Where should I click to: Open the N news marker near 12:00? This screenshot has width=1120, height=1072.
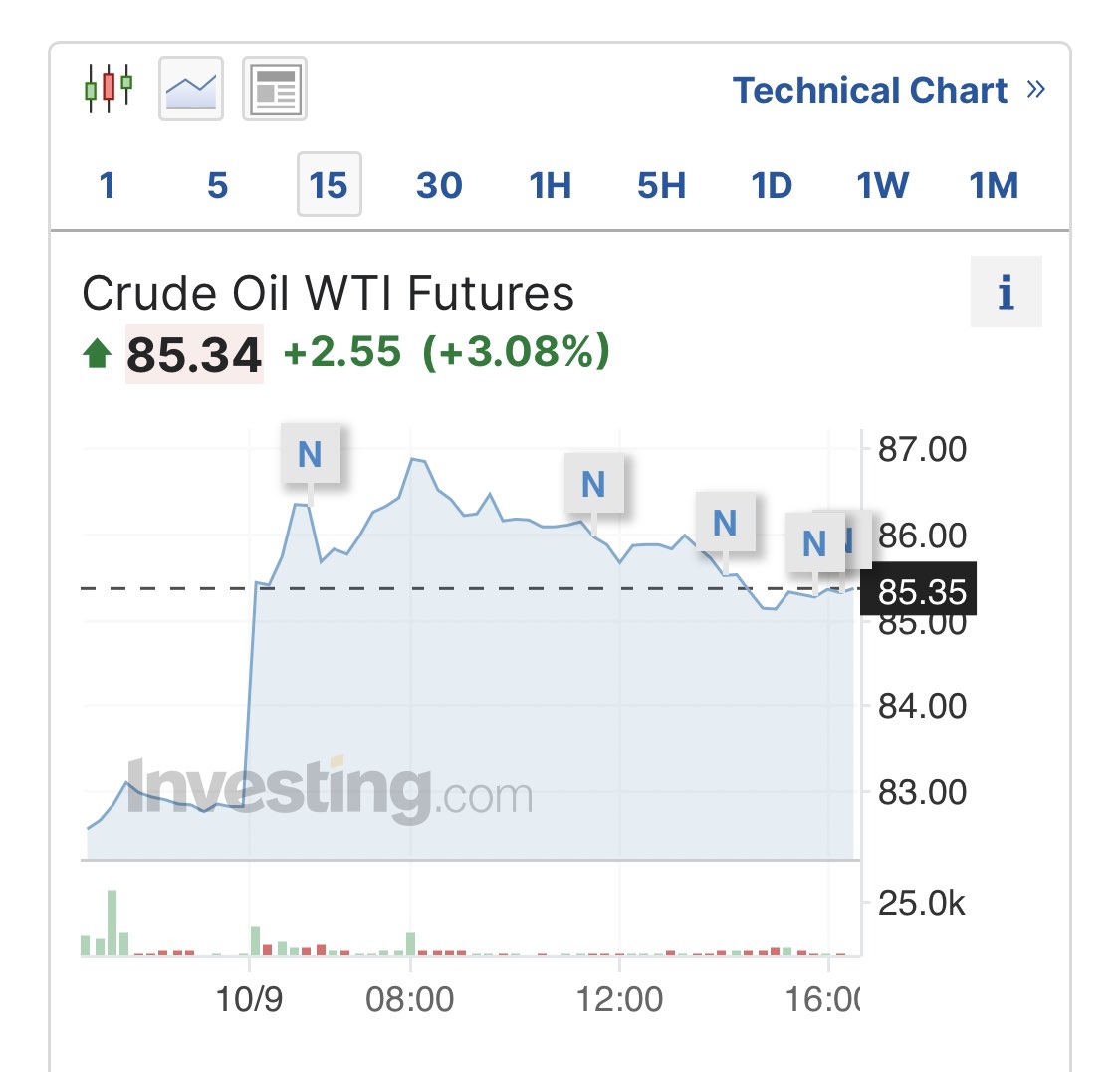[x=593, y=484]
